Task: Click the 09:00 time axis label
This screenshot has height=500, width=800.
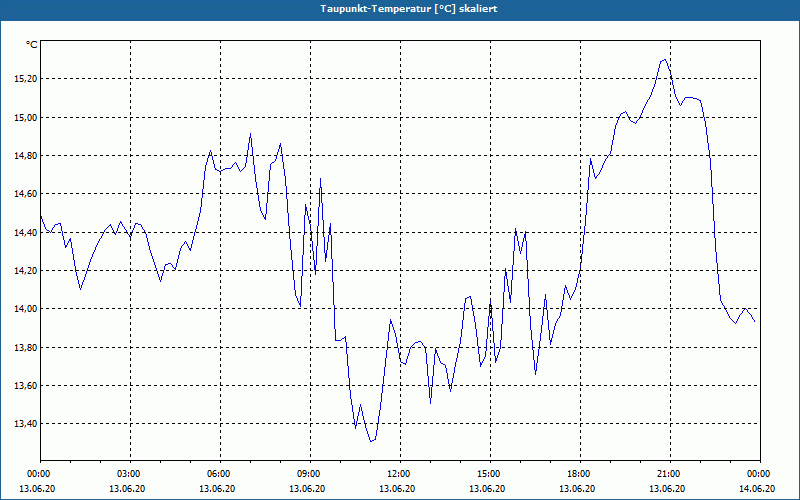Action: coord(310,474)
